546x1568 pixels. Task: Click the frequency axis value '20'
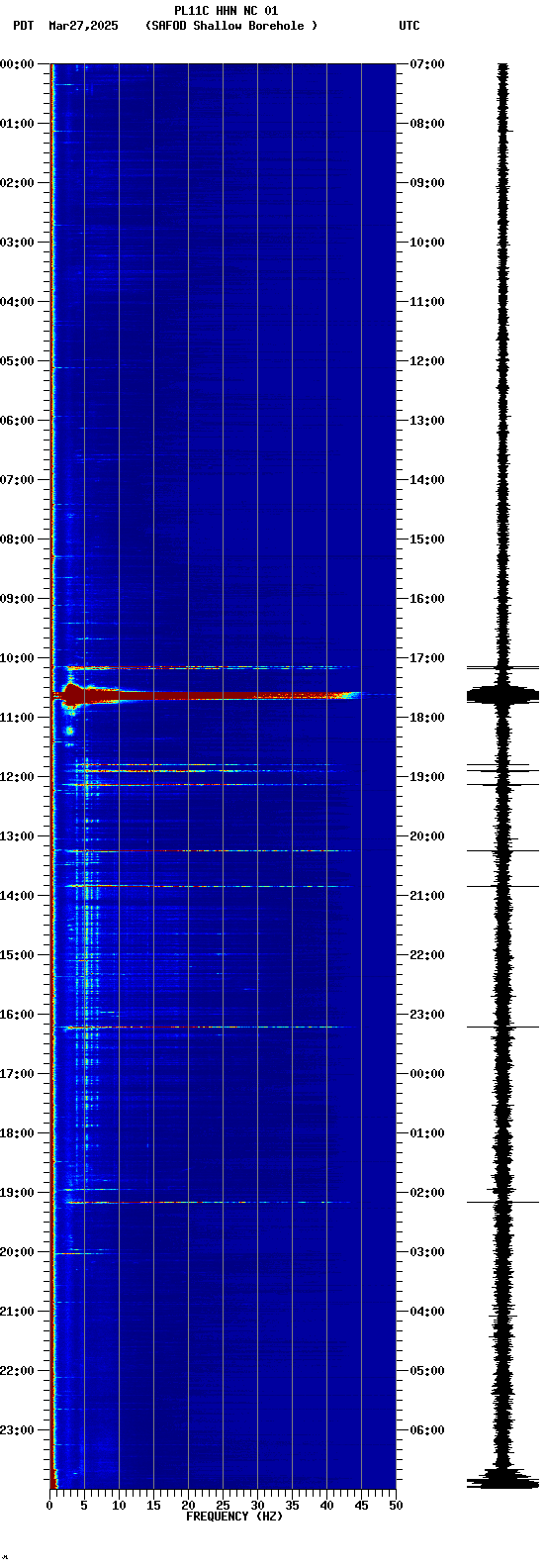click(x=188, y=1506)
